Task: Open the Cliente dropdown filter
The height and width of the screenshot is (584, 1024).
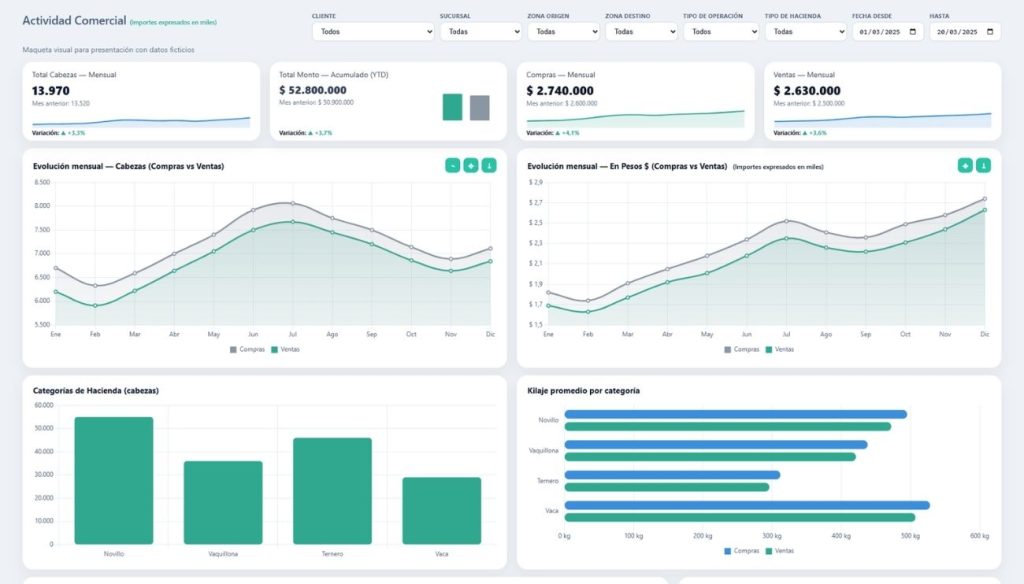Action: click(x=372, y=32)
